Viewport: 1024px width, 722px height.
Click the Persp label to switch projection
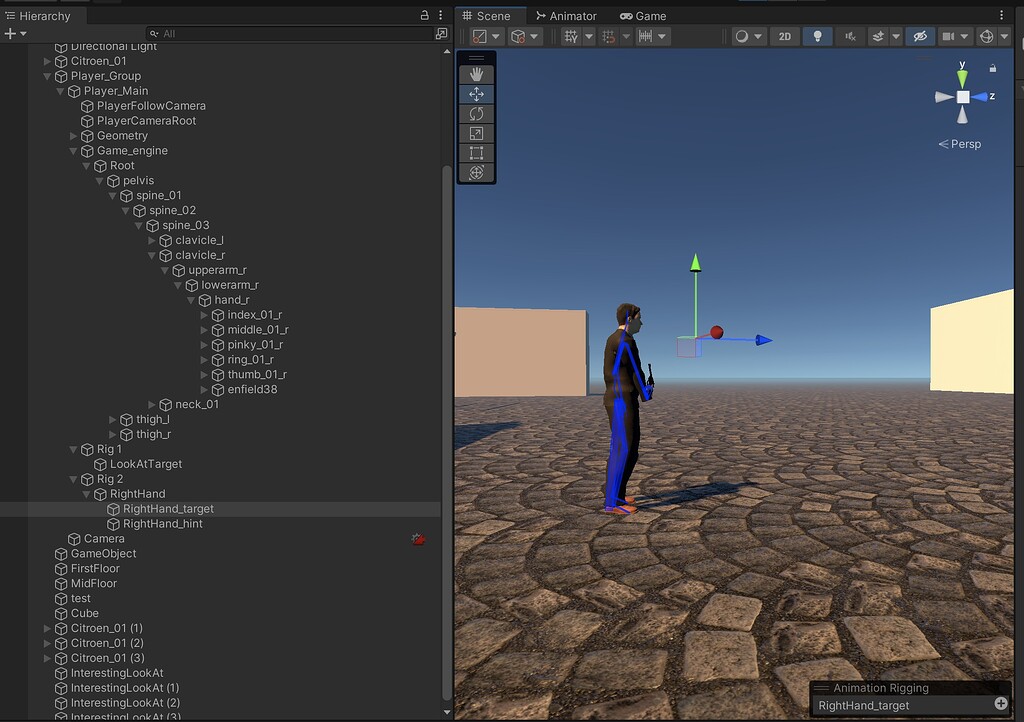pyautogui.click(x=964, y=143)
